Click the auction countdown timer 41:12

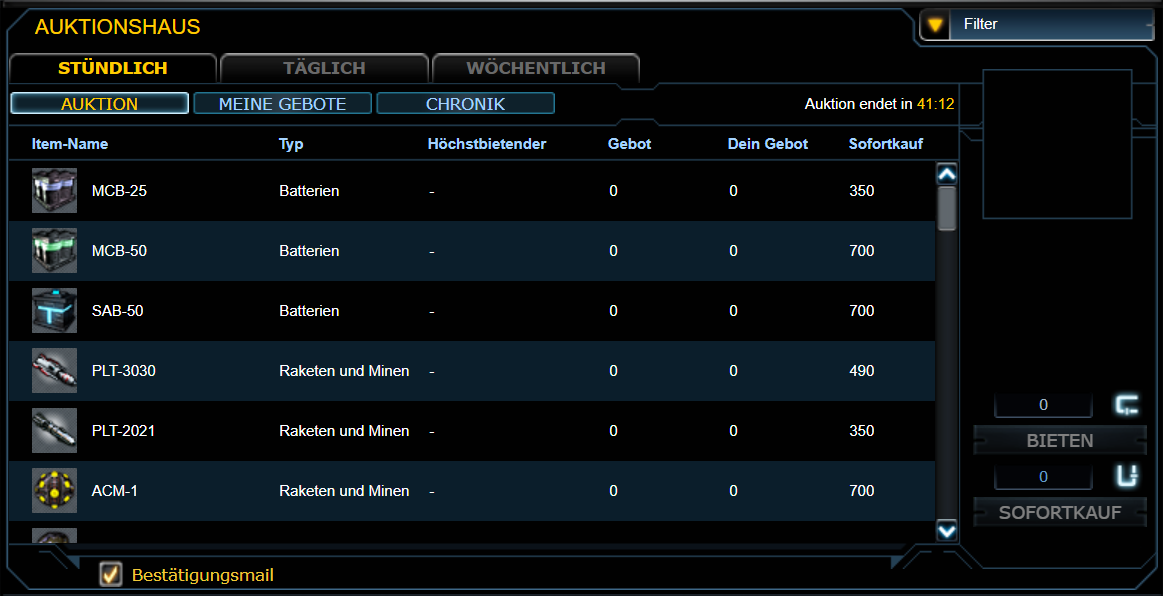(935, 104)
